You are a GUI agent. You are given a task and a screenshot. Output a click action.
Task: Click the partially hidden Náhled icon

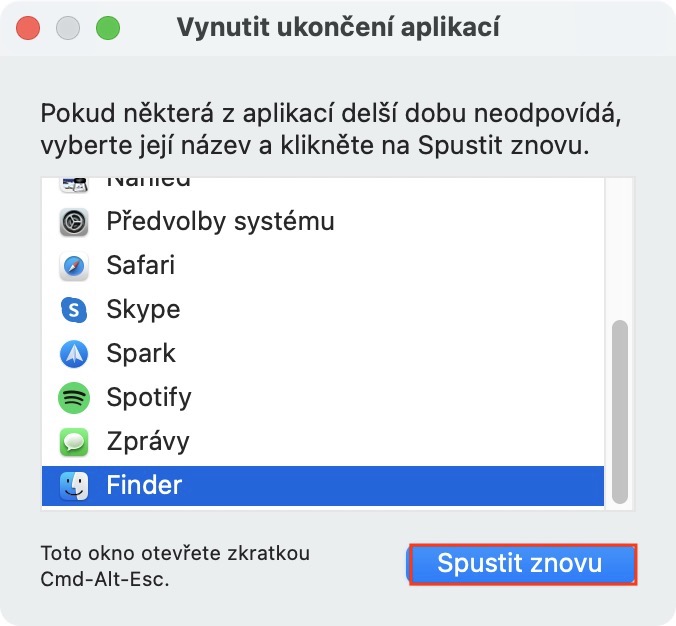click(74, 184)
